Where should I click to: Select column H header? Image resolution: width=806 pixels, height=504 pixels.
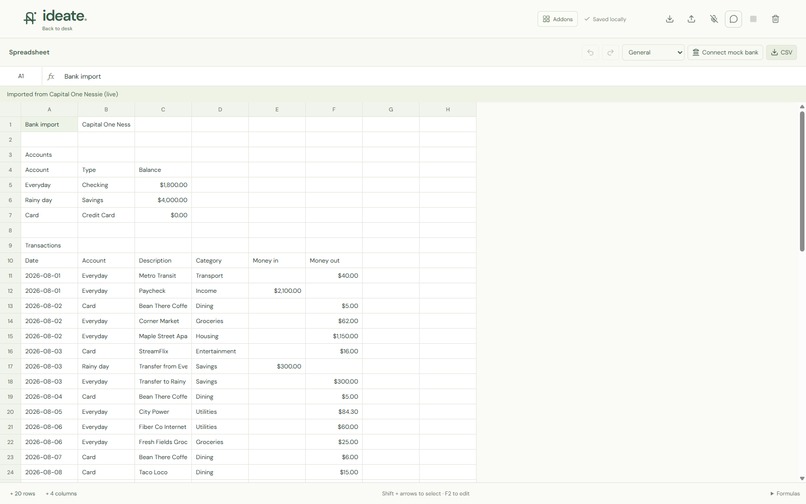[448, 110]
